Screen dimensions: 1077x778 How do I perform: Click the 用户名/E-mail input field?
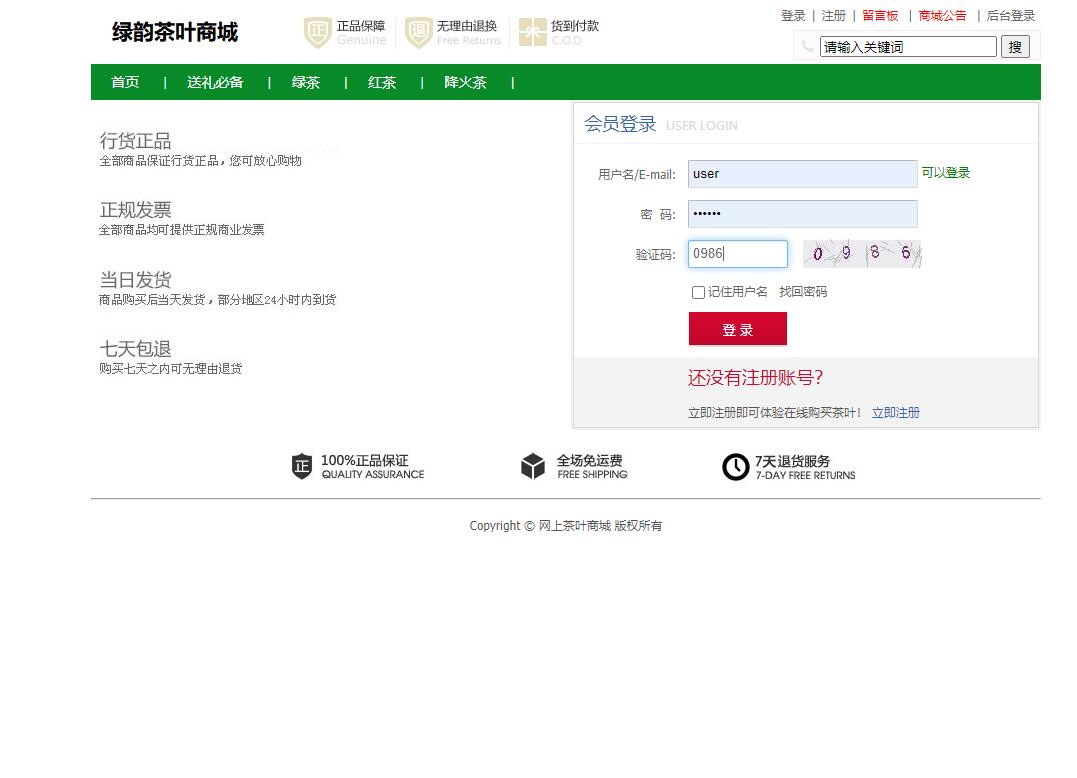click(x=802, y=174)
